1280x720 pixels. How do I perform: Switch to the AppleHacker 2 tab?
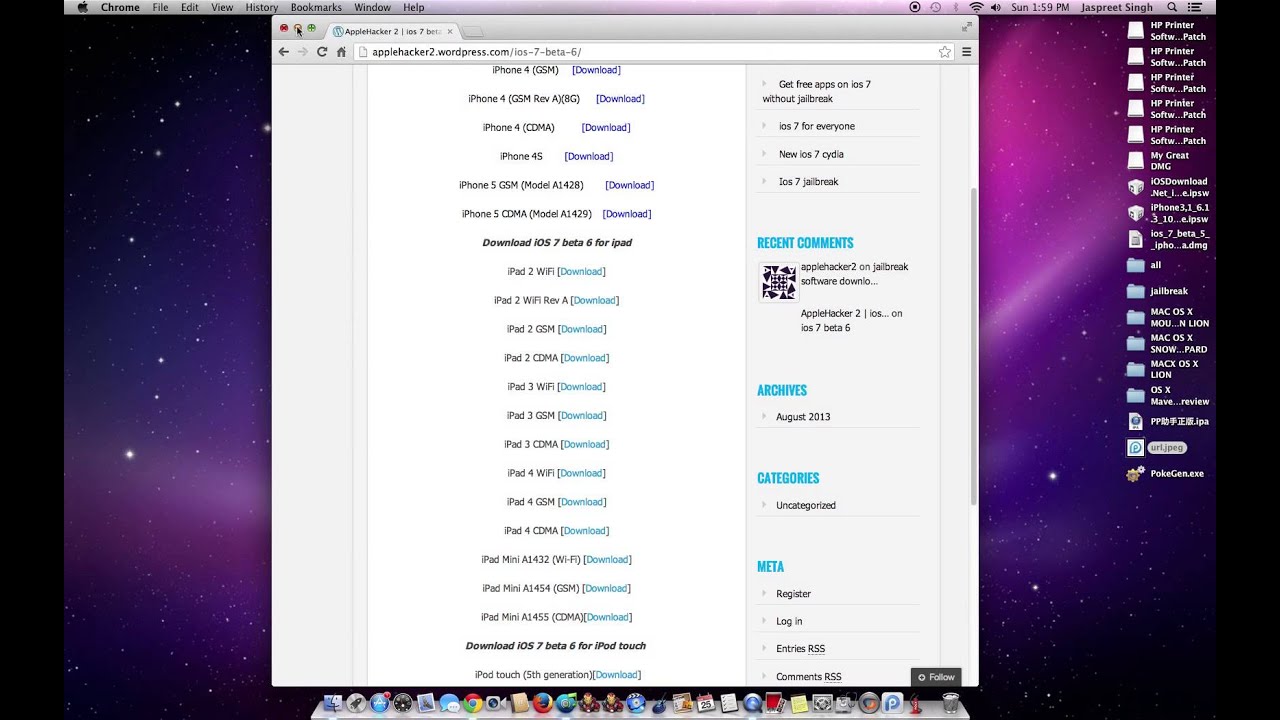coord(393,31)
